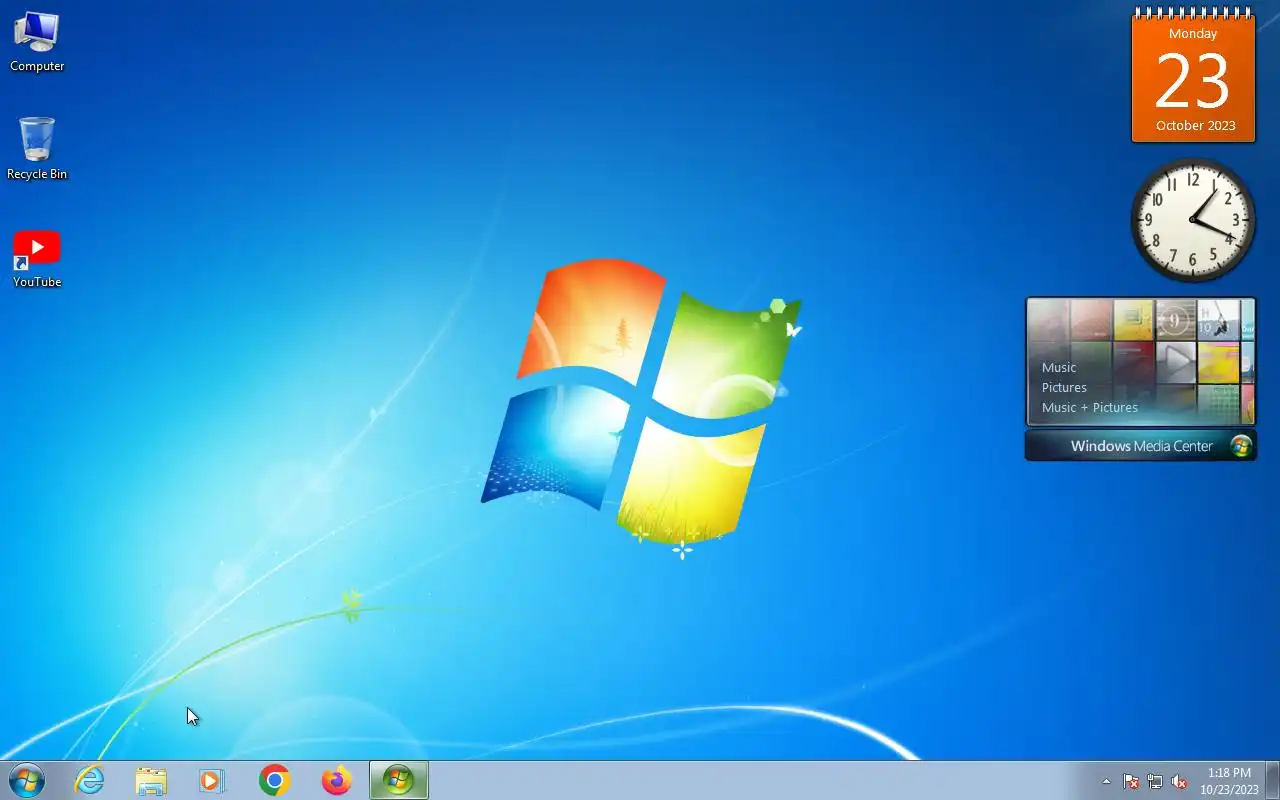Click the orange calendar gadget
The height and width of the screenshot is (800, 1280).
coord(1193,76)
